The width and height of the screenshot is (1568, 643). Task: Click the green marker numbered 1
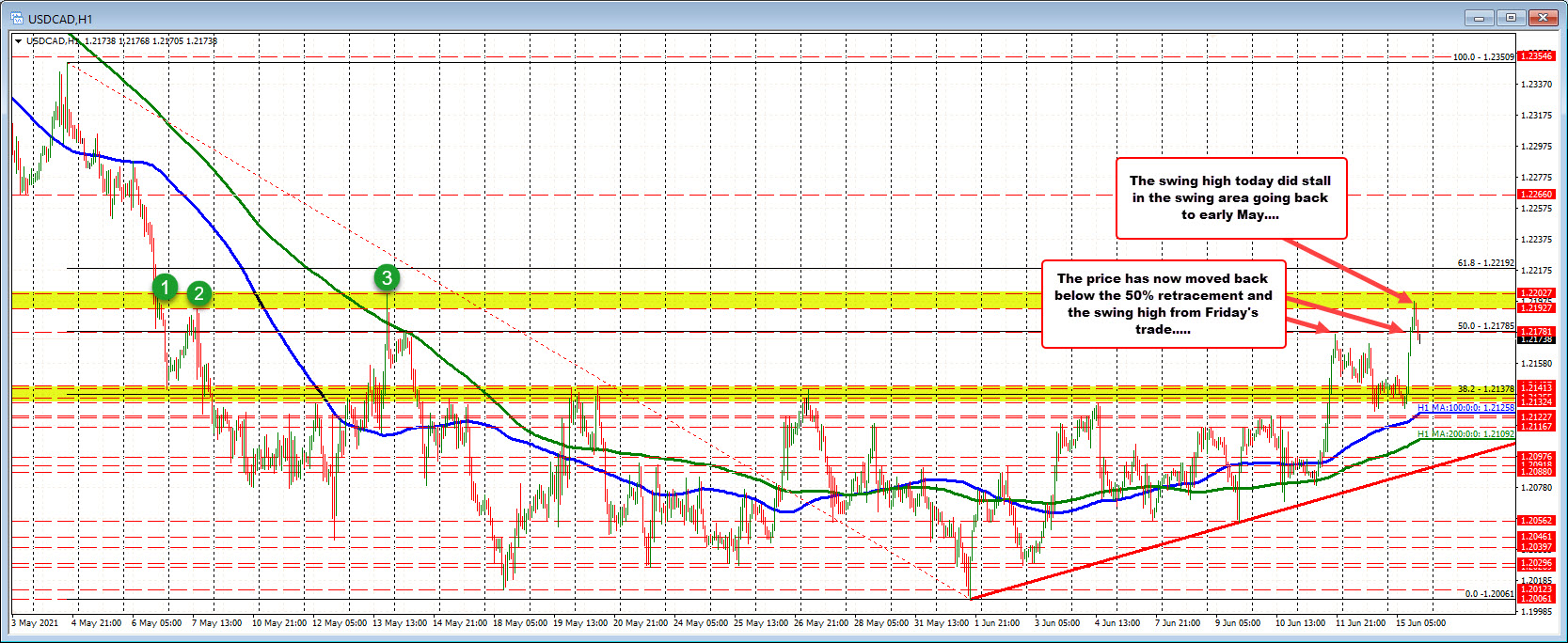[166, 287]
